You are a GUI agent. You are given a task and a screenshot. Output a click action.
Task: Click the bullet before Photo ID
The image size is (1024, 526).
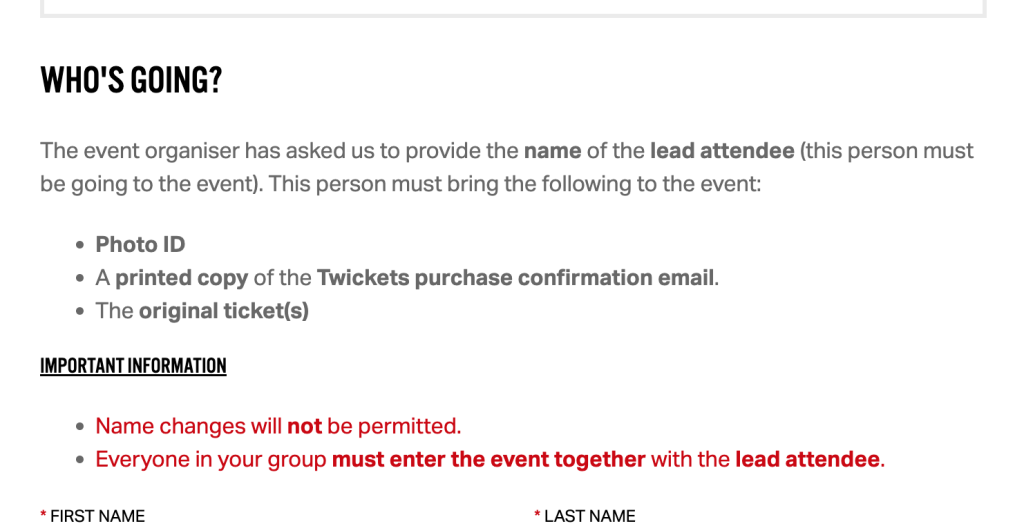coord(80,246)
